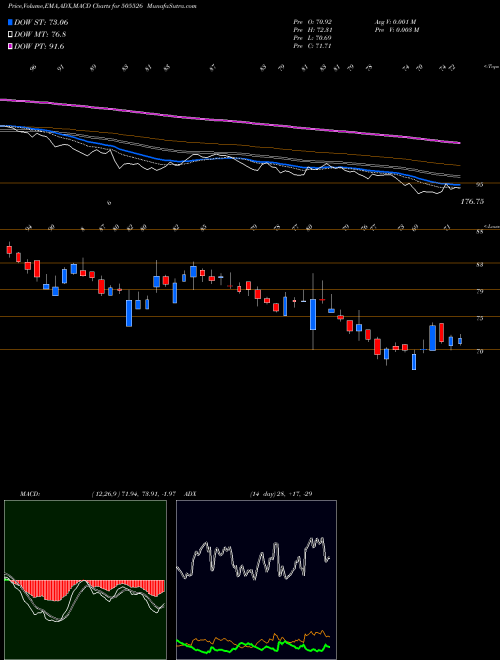The height and width of the screenshot is (660, 500).
Task: Click the 79 price axis label
Action: pyautogui.click(x=480, y=291)
